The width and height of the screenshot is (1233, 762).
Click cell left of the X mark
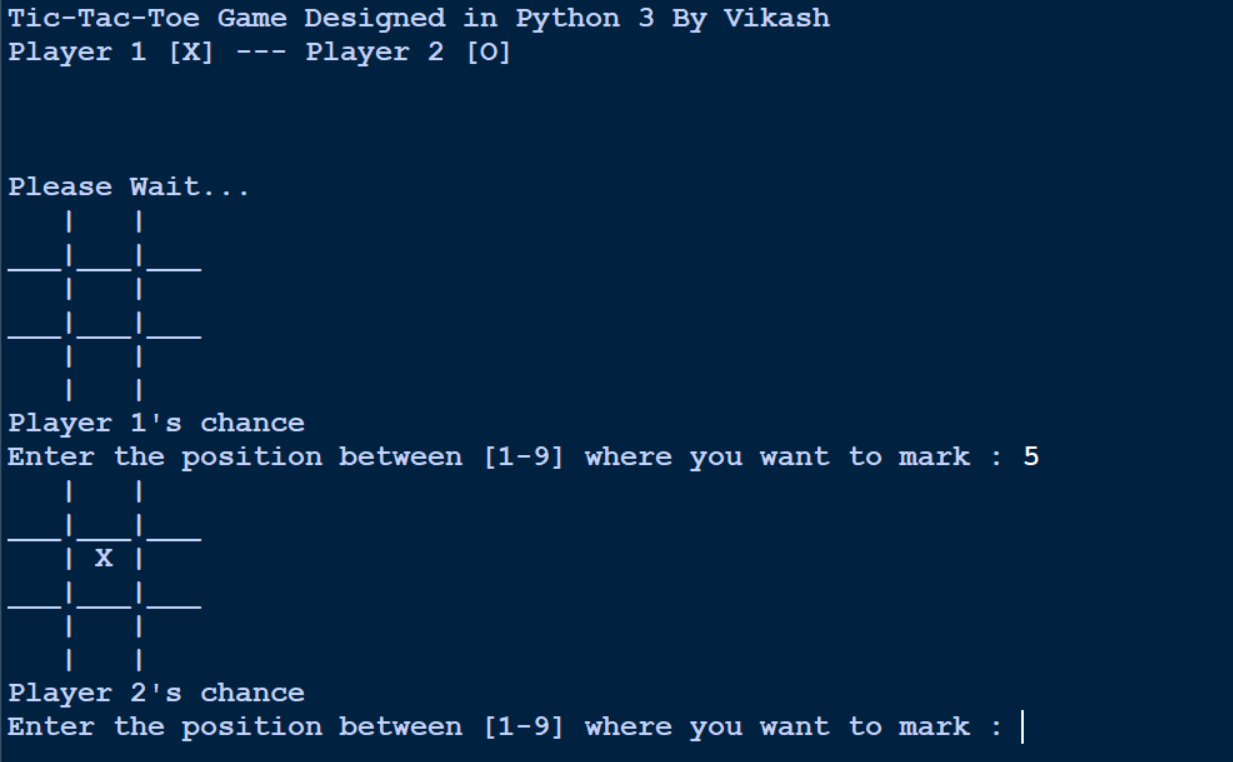[35, 558]
